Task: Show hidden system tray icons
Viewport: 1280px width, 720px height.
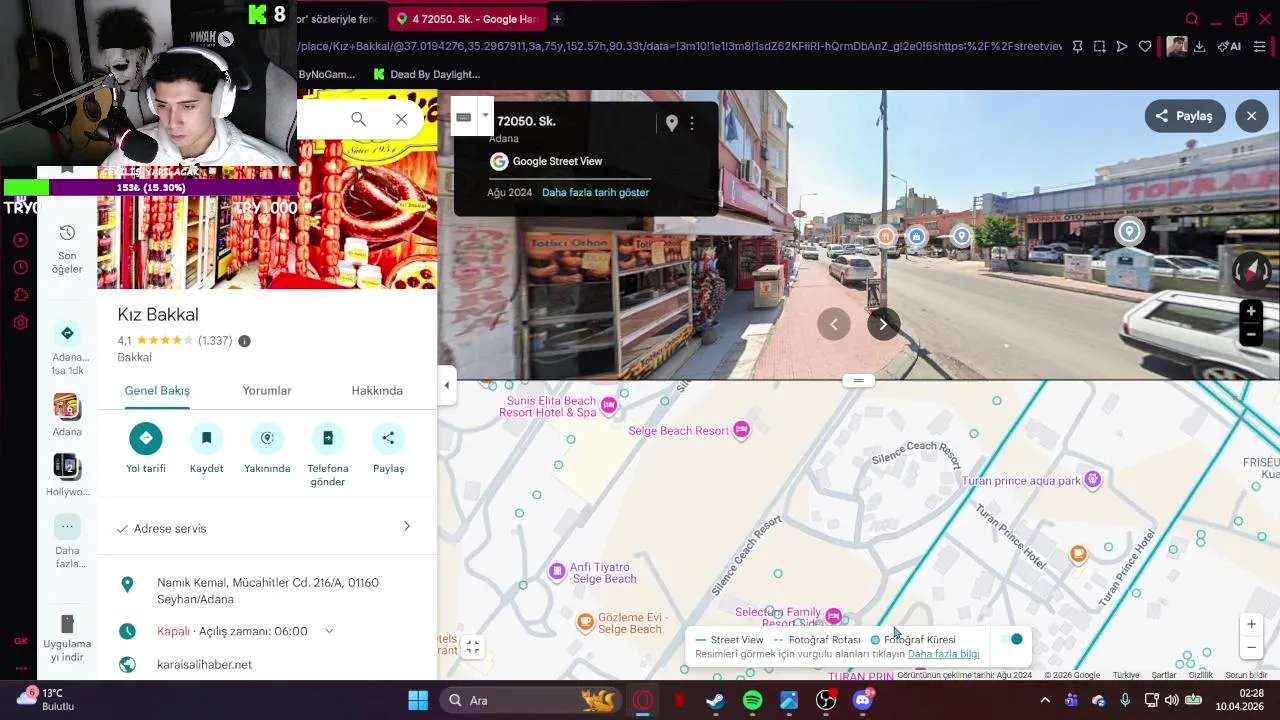Action: point(1045,701)
